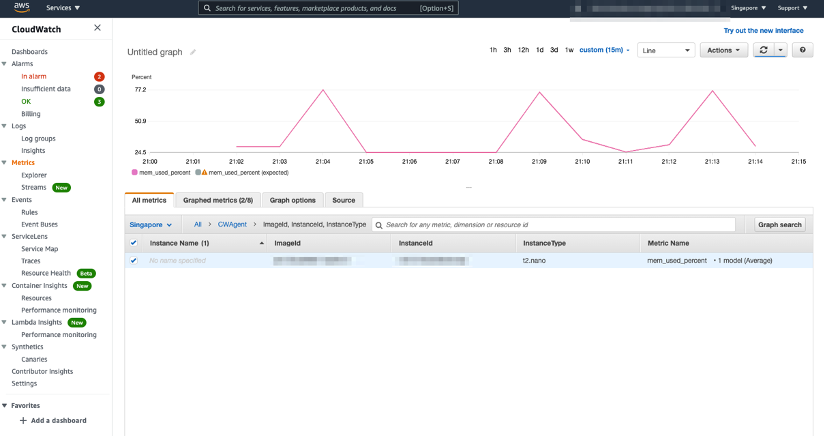Viewport: 824px width, 437px height.
Task: Uncheck the t2.nano metric row checkbox
Action: click(133, 261)
